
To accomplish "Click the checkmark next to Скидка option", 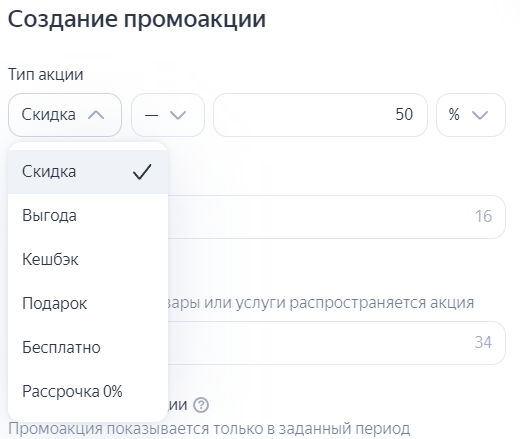I will coord(142,172).
